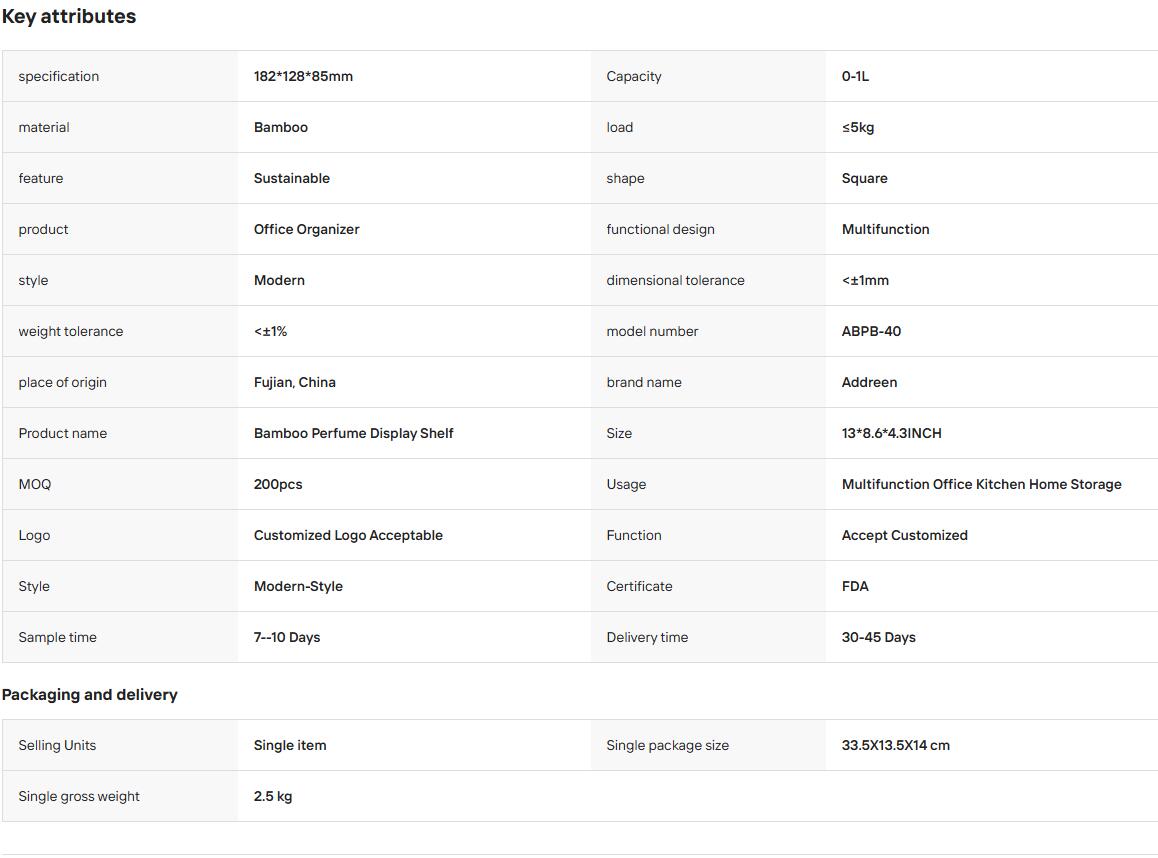Screen dimensions: 1158x858
Task: Select the FDA certificate value
Action: pyautogui.click(x=855, y=586)
